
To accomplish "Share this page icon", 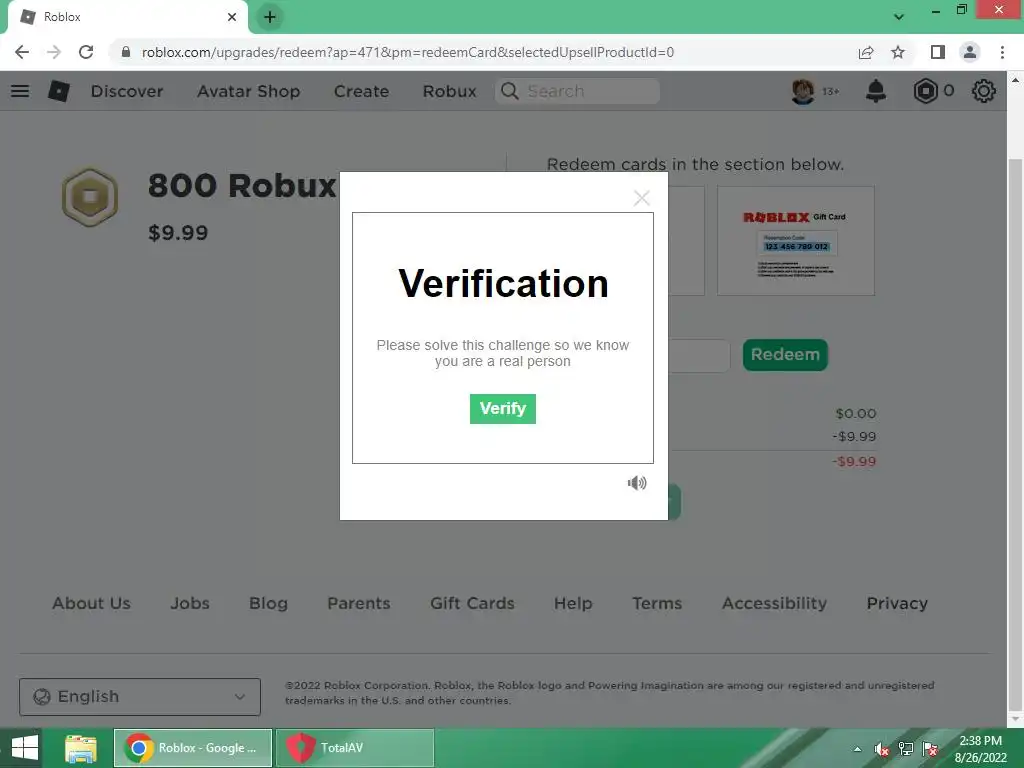I will (866, 52).
